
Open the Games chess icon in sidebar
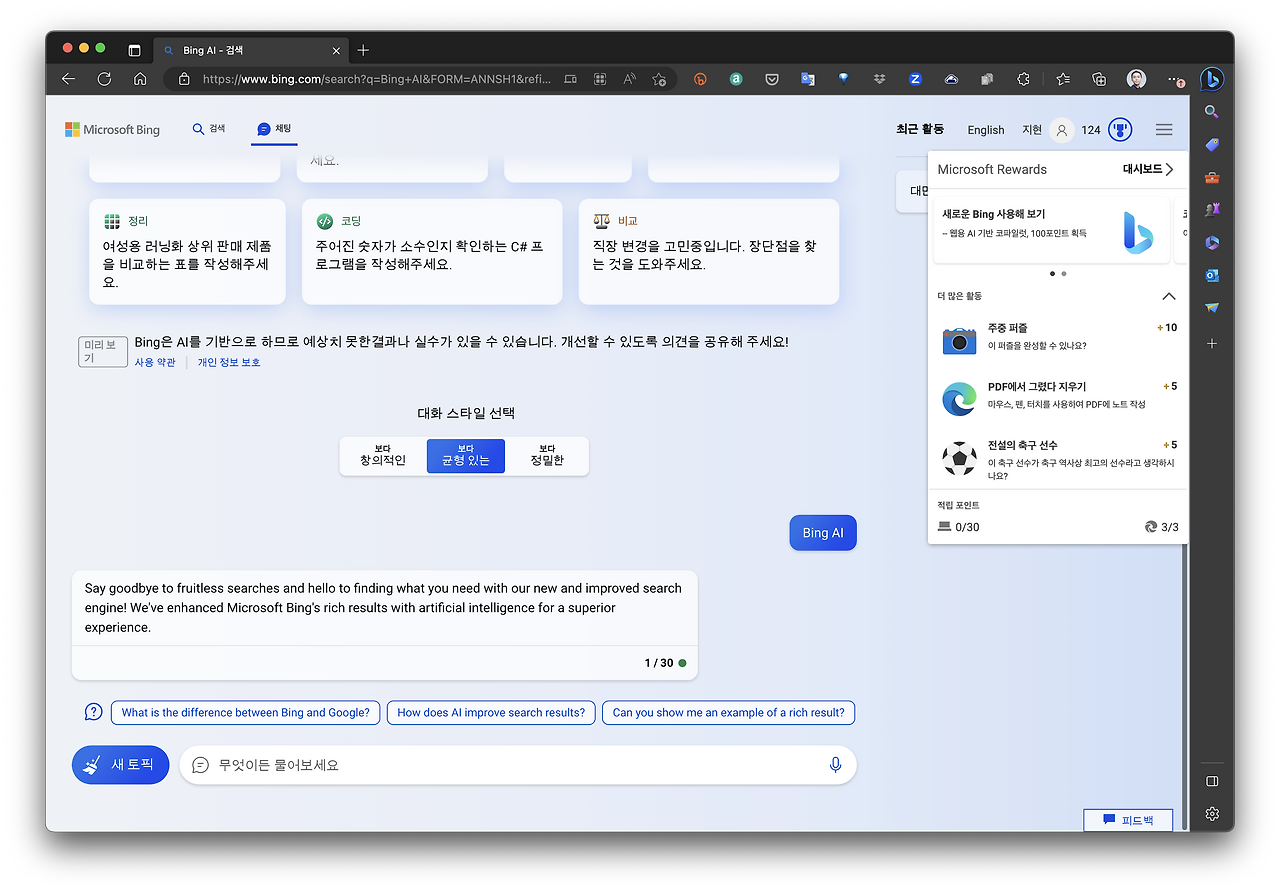point(1212,210)
